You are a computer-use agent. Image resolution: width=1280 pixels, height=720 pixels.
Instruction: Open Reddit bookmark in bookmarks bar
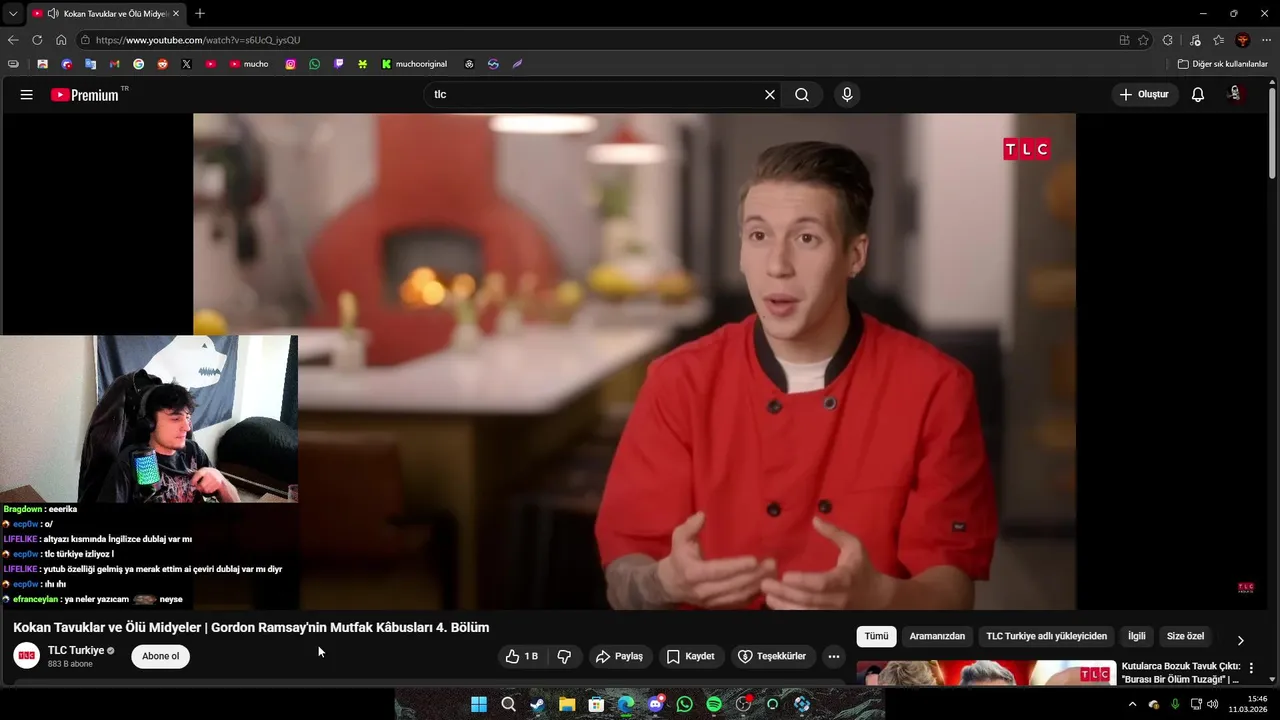[x=162, y=64]
